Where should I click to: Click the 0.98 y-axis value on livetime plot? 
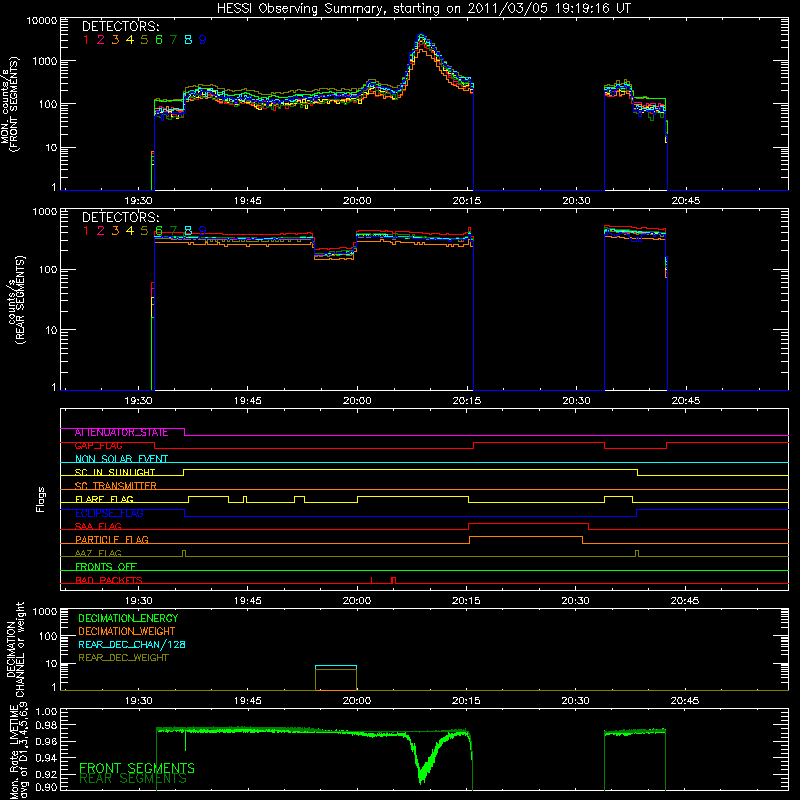46,725
